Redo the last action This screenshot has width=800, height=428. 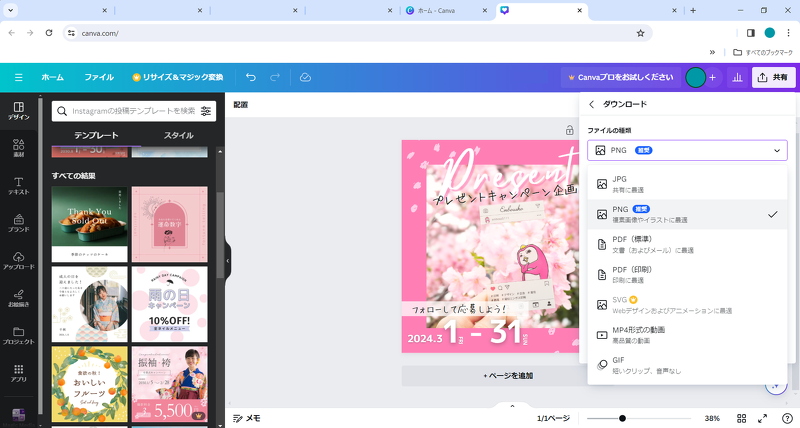pyautogui.click(x=275, y=78)
